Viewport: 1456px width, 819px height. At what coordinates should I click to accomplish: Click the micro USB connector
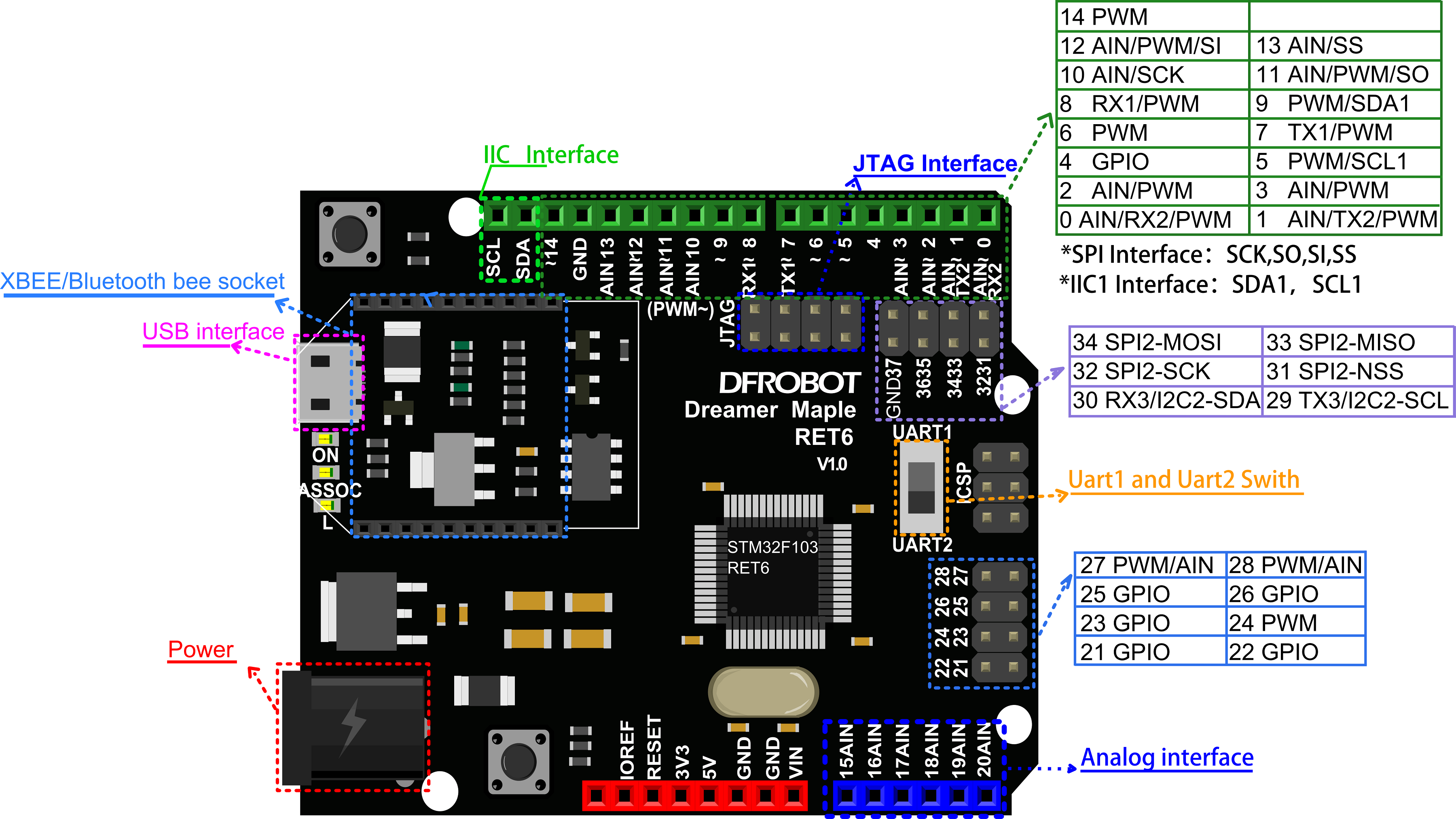pyautogui.click(x=328, y=382)
